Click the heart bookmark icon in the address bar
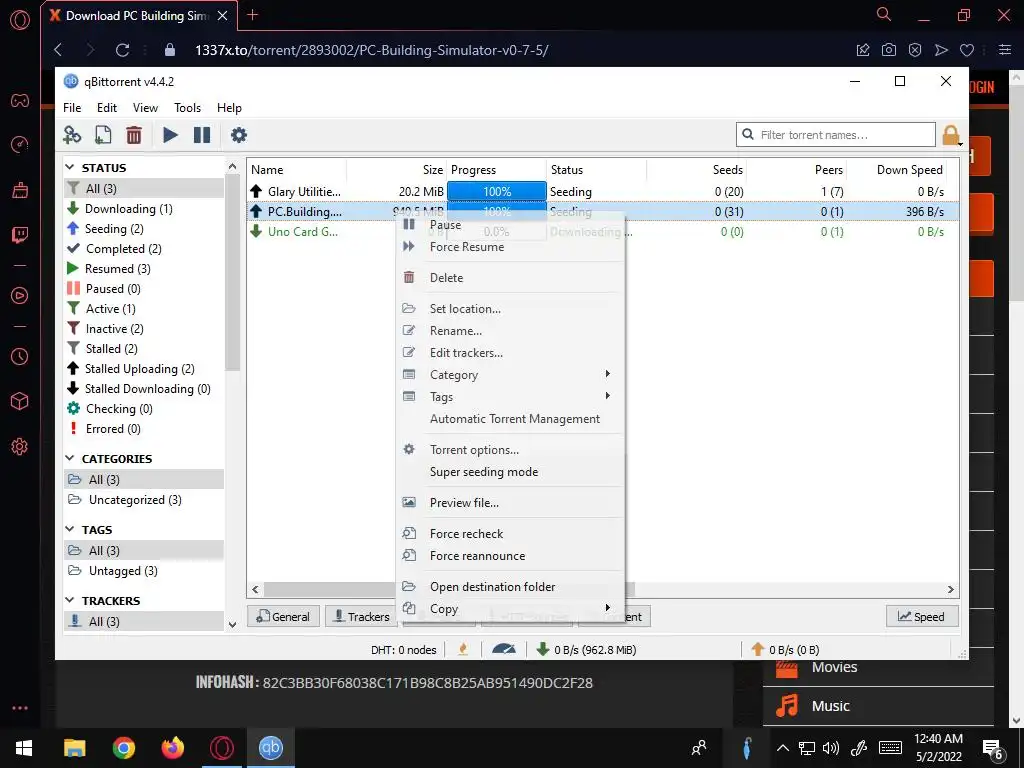This screenshot has width=1024, height=768. (967, 50)
